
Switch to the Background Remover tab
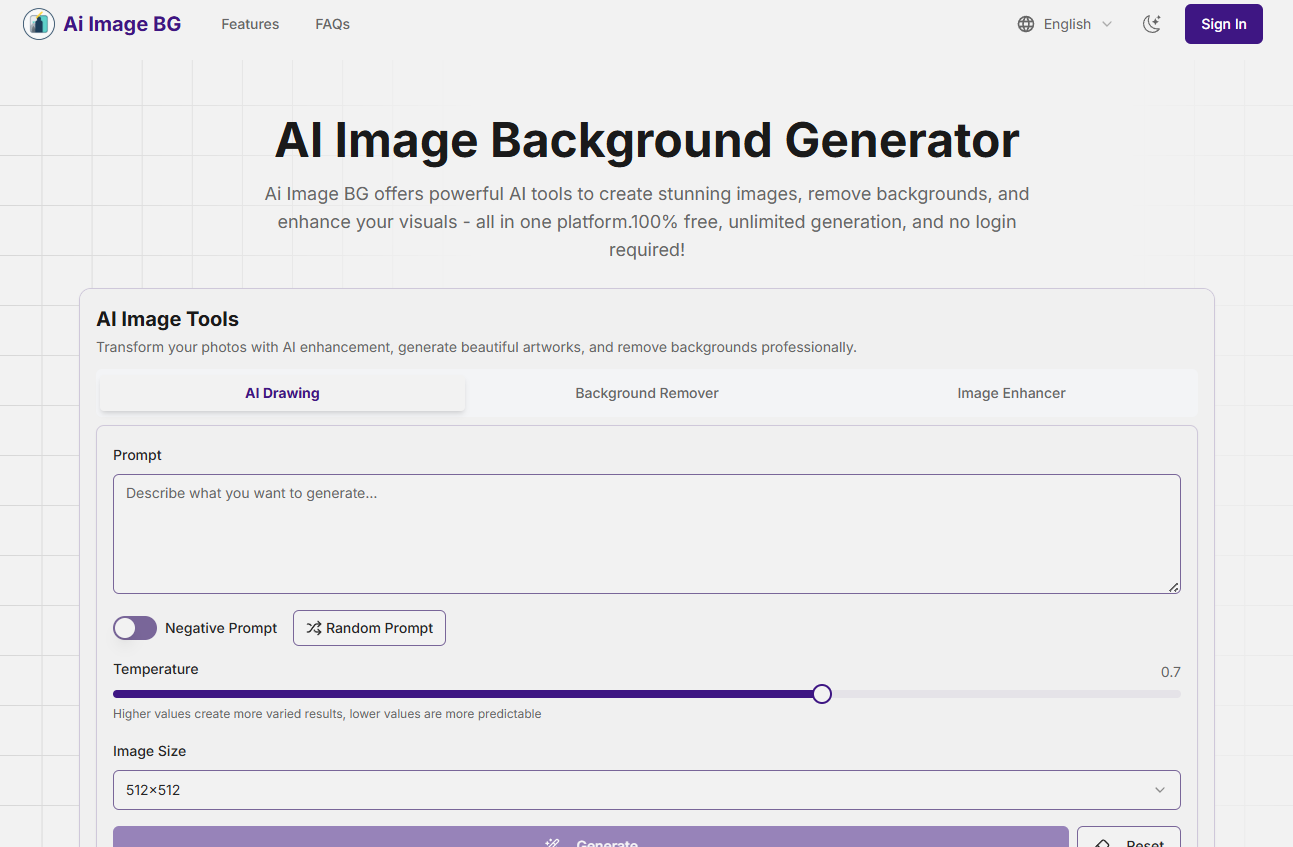[647, 393]
